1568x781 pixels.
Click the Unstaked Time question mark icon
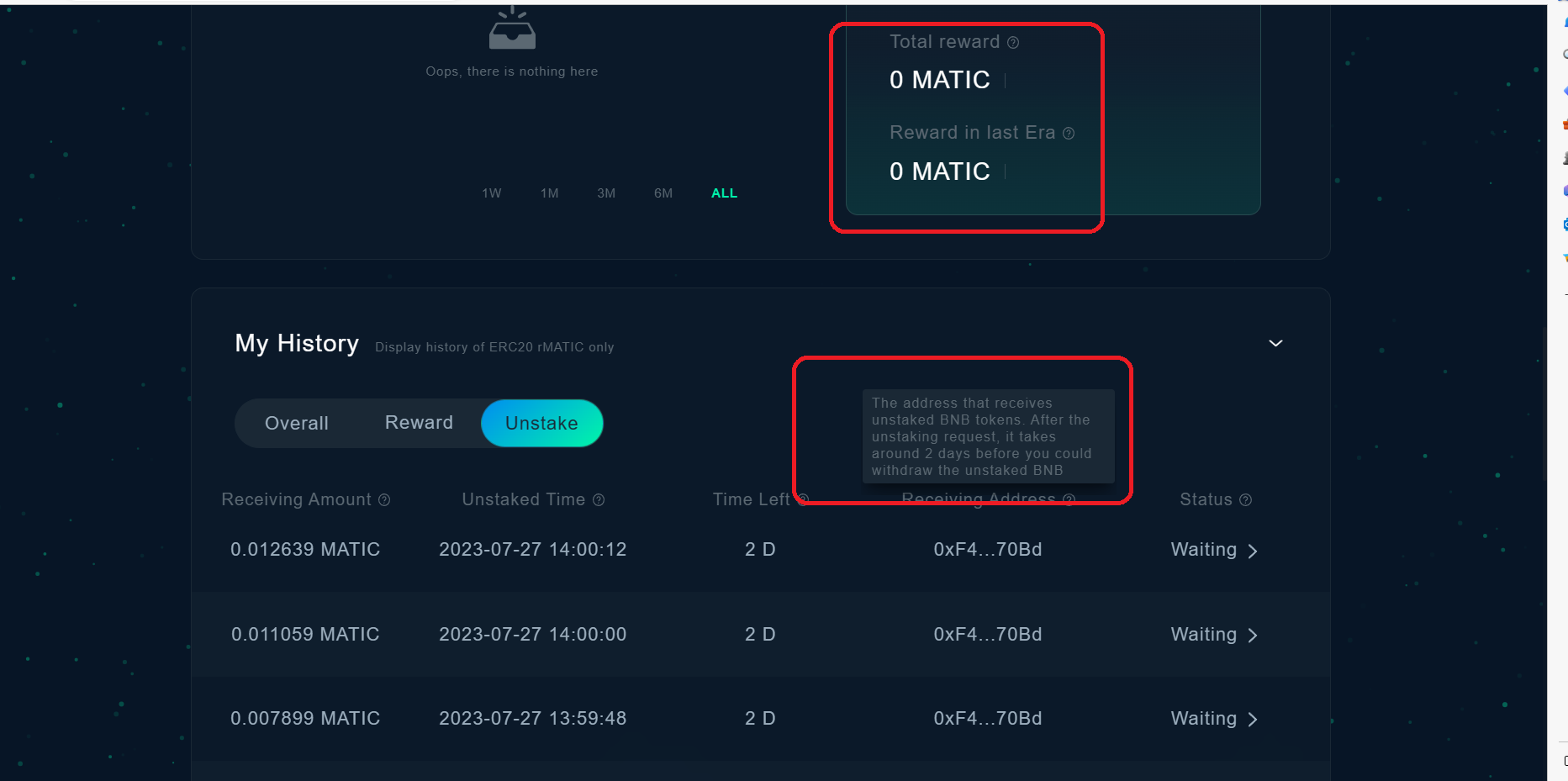click(x=599, y=499)
